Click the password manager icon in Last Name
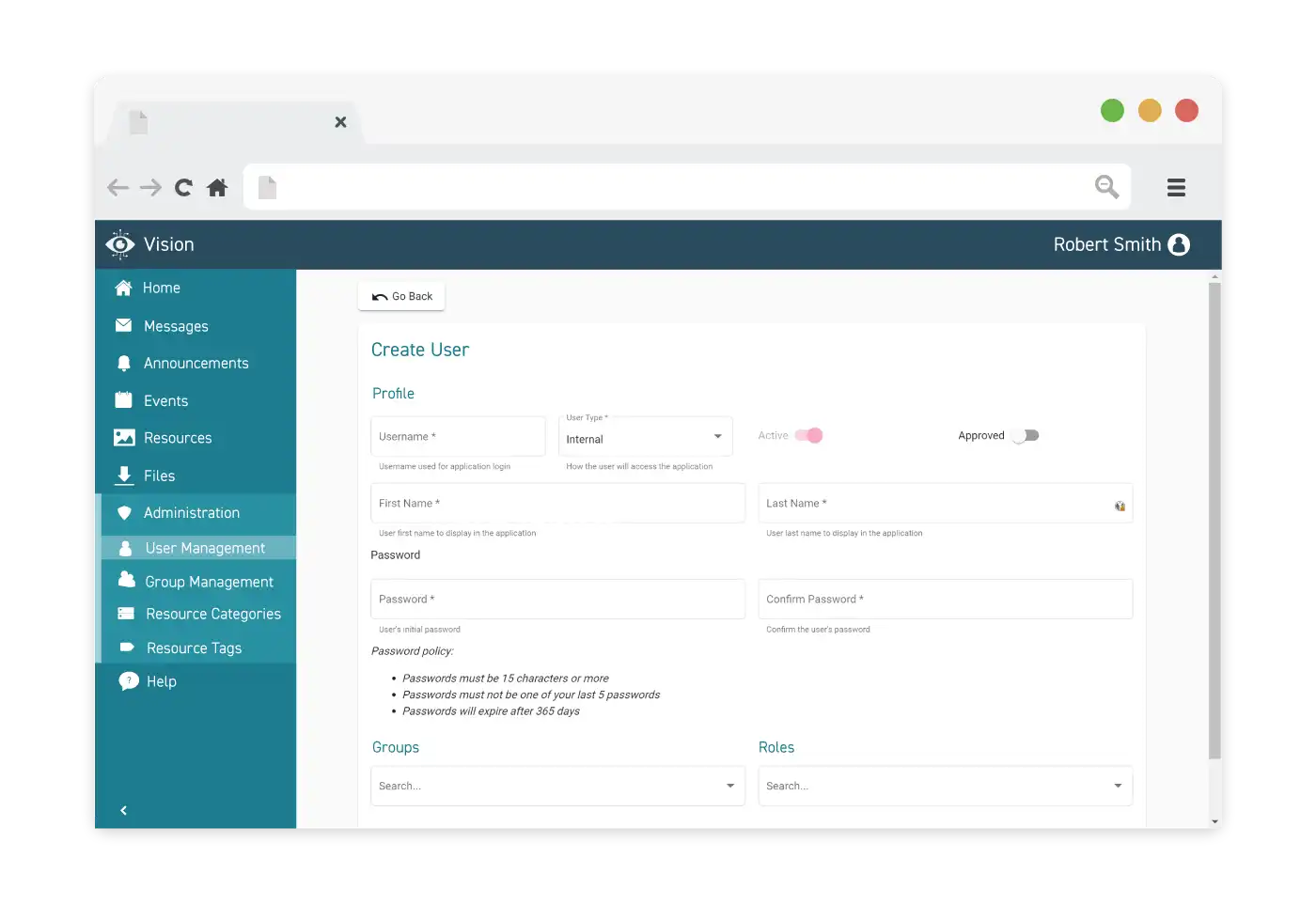 [1120, 506]
